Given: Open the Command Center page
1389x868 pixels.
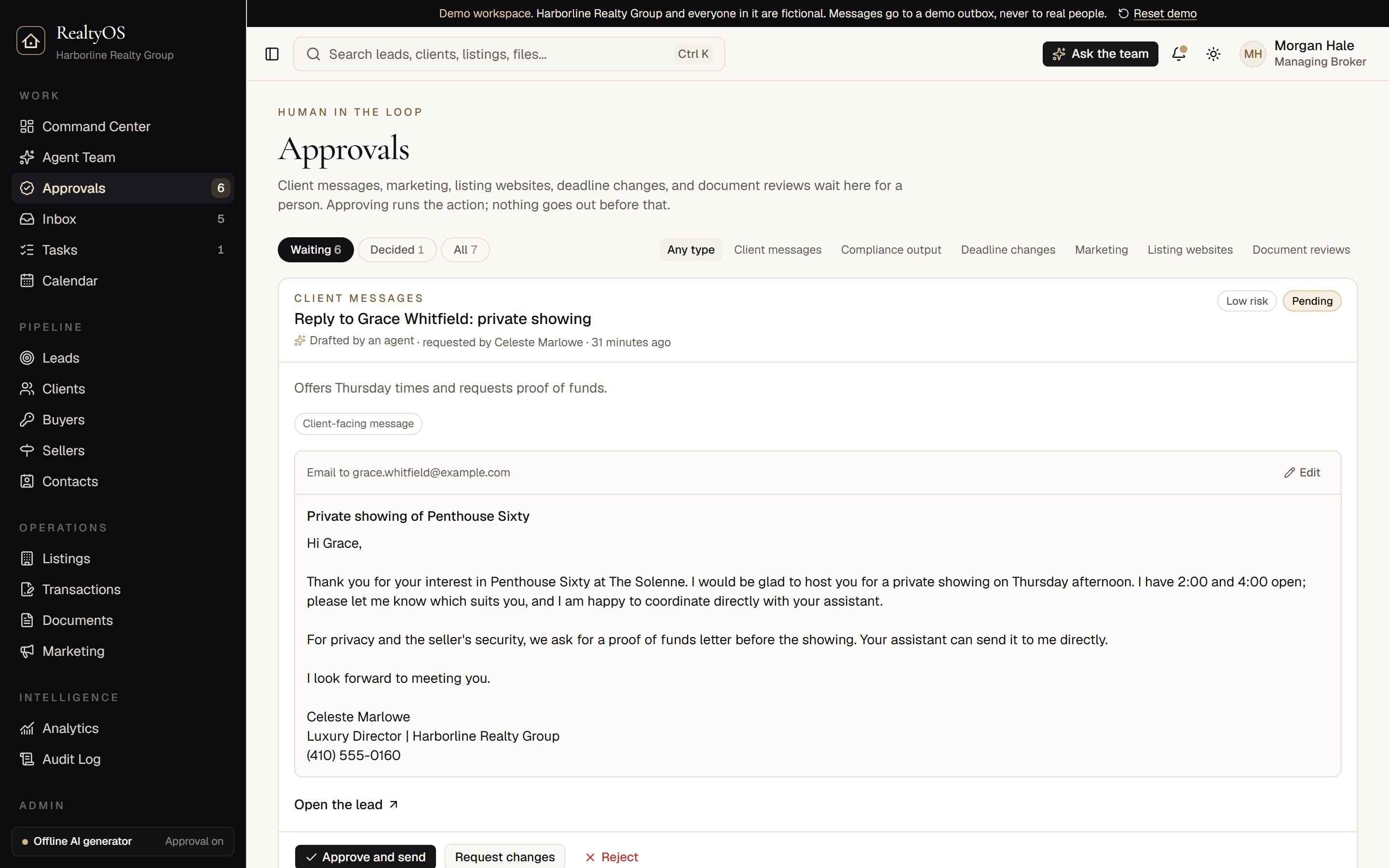Looking at the screenshot, I should click(x=123, y=126).
